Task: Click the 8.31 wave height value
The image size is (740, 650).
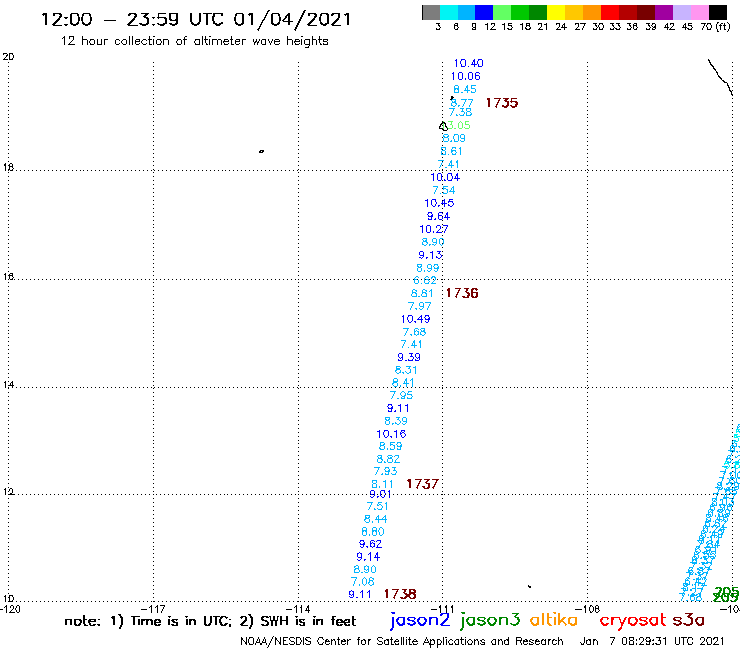Action: [406, 370]
